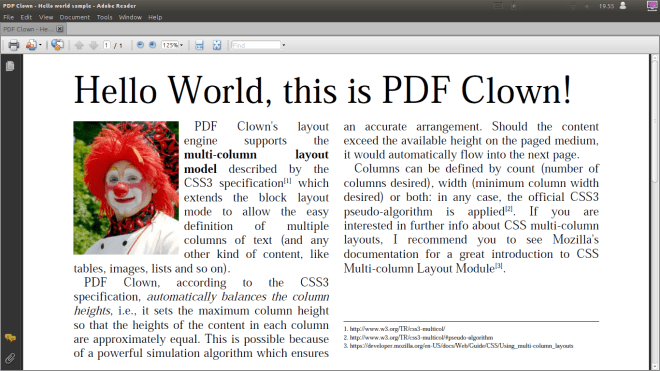Image resolution: width=660 pixels, height=371 pixels.
Task: Open the Comments panel in sidebar
Action: click(x=10, y=338)
